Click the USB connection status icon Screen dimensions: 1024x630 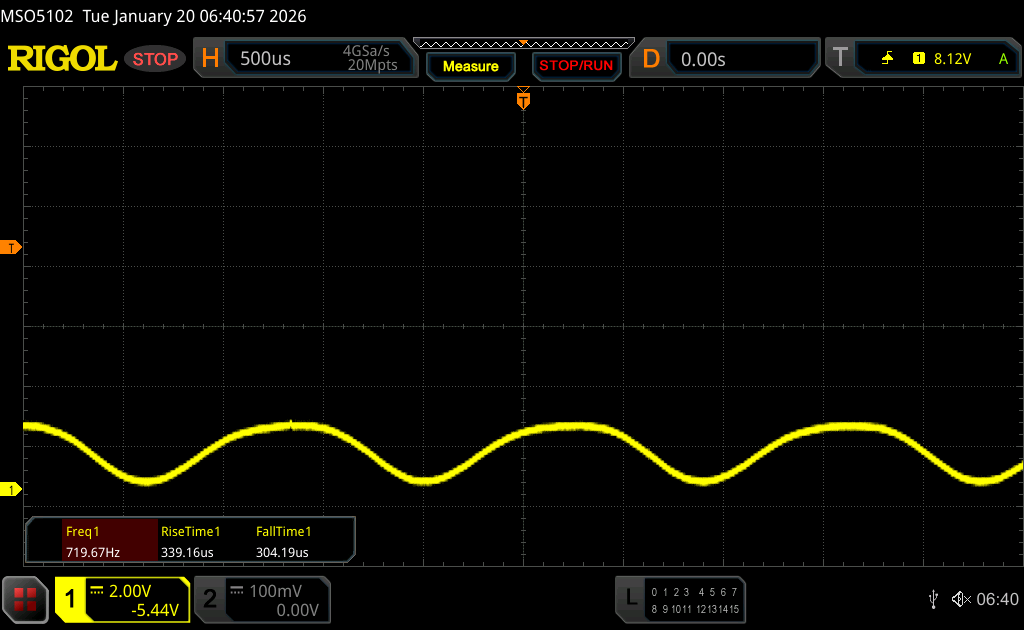pos(933,599)
